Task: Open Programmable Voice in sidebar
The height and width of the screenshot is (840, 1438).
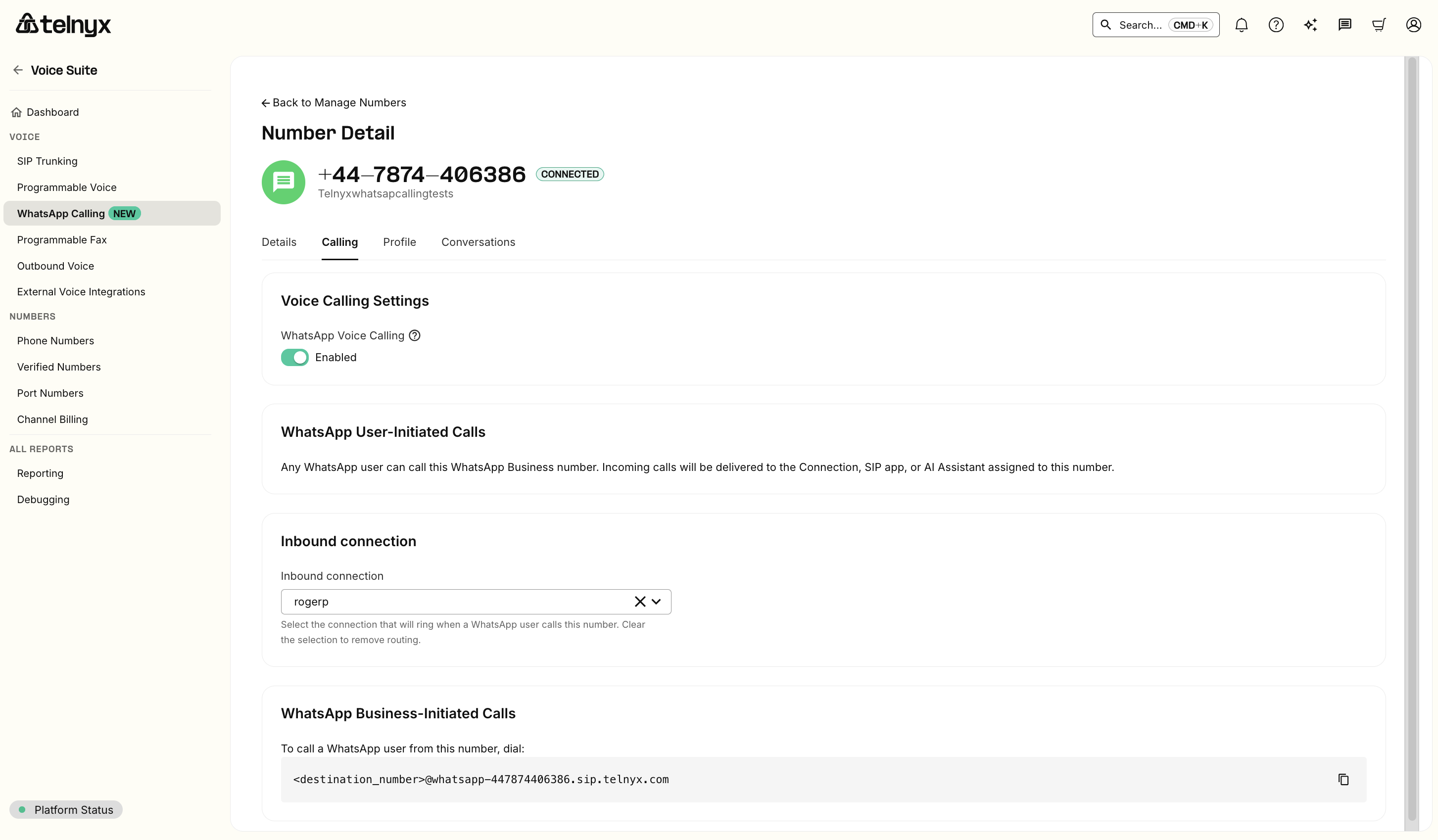Action: point(67,187)
